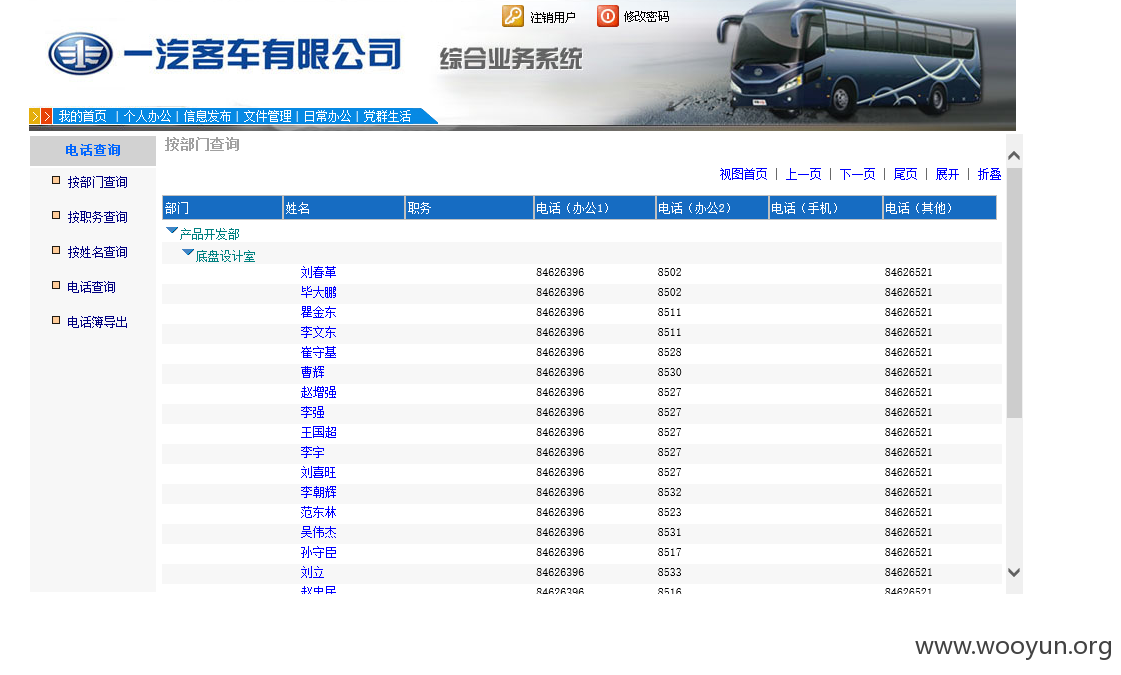Click the scrollbar down arrow

[1014, 572]
